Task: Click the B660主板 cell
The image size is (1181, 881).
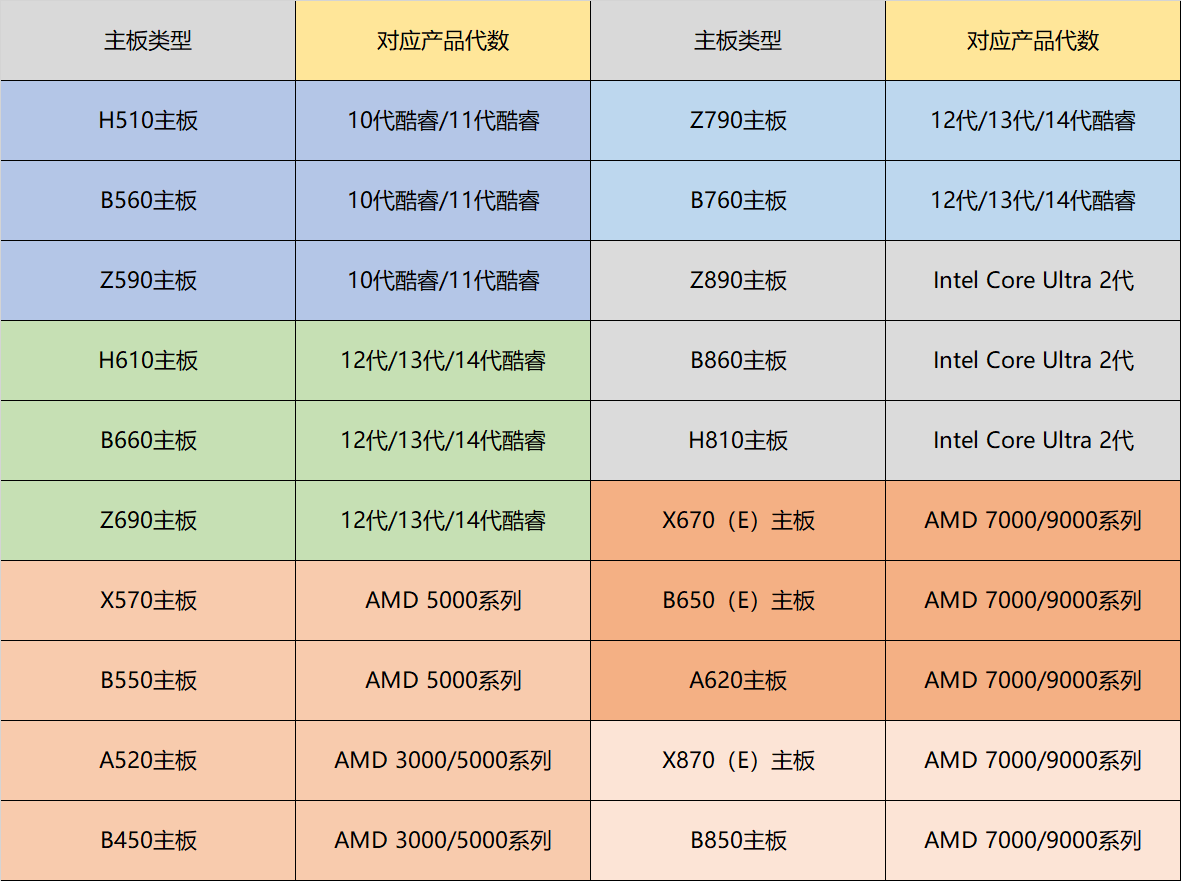Action: tap(148, 440)
